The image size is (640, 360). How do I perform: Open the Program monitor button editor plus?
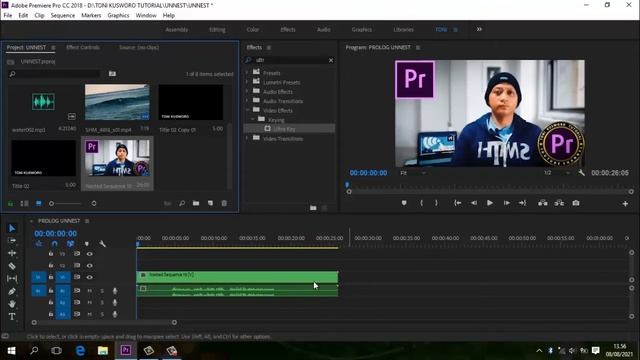(x=625, y=203)
